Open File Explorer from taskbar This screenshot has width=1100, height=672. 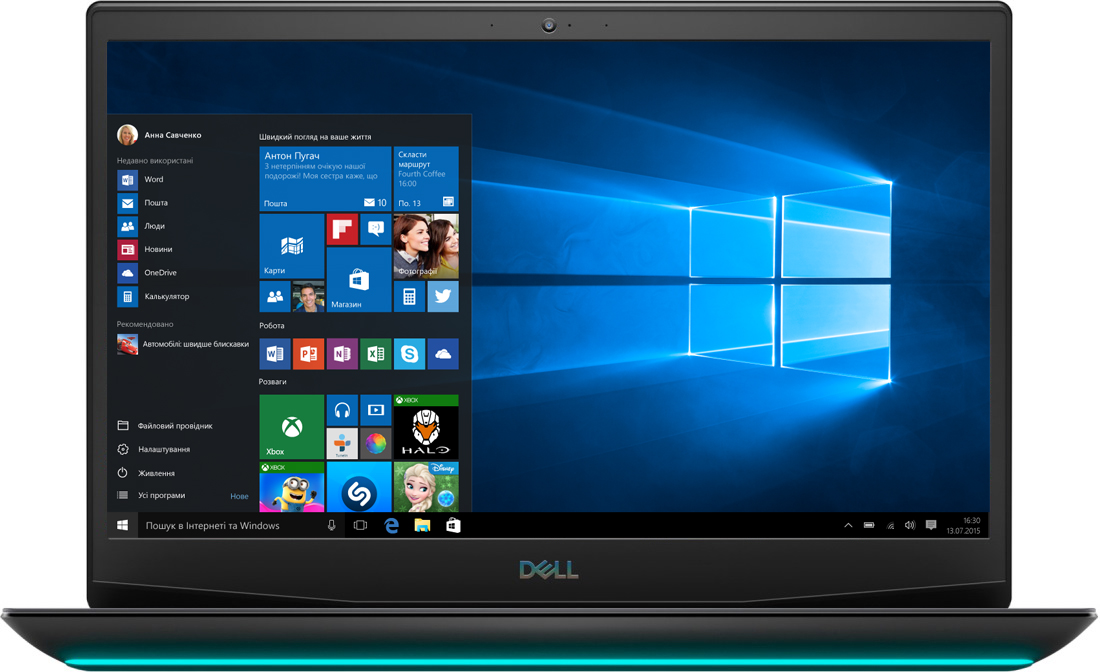[x=422, y=525]
